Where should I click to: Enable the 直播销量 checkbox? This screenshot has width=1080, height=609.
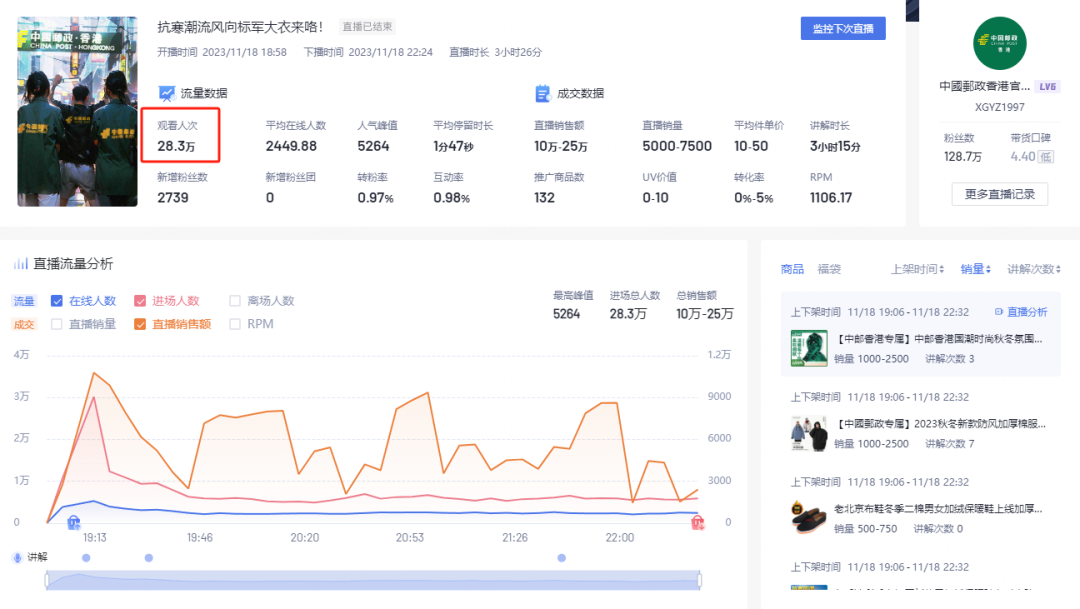tap(57, 324)
